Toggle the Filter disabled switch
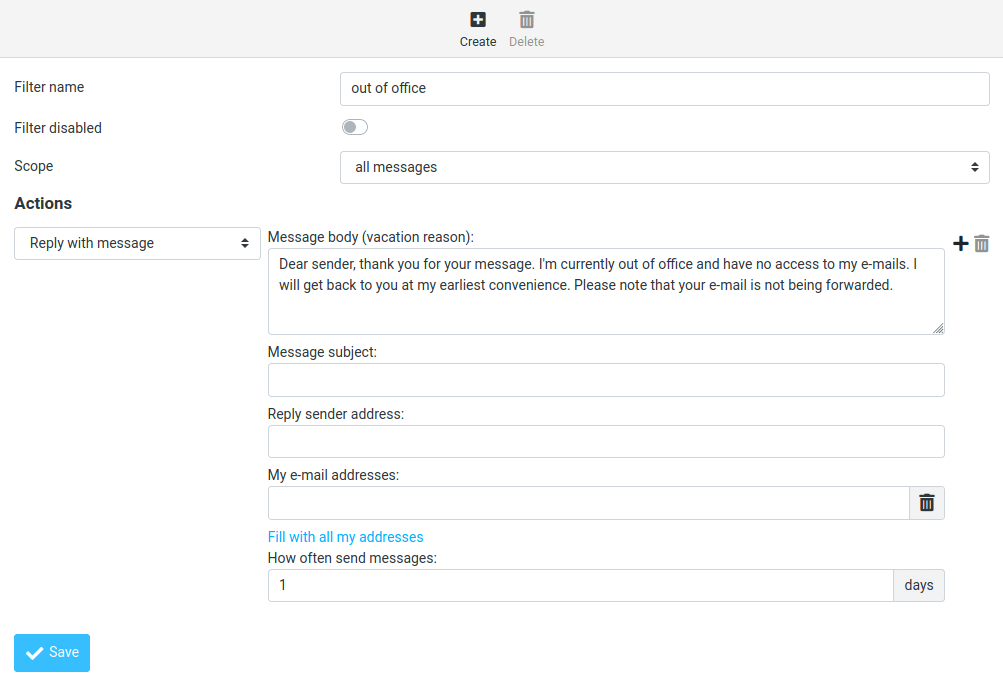The image size is (1003, 682). pyautogui.click(x=355, y=127)
